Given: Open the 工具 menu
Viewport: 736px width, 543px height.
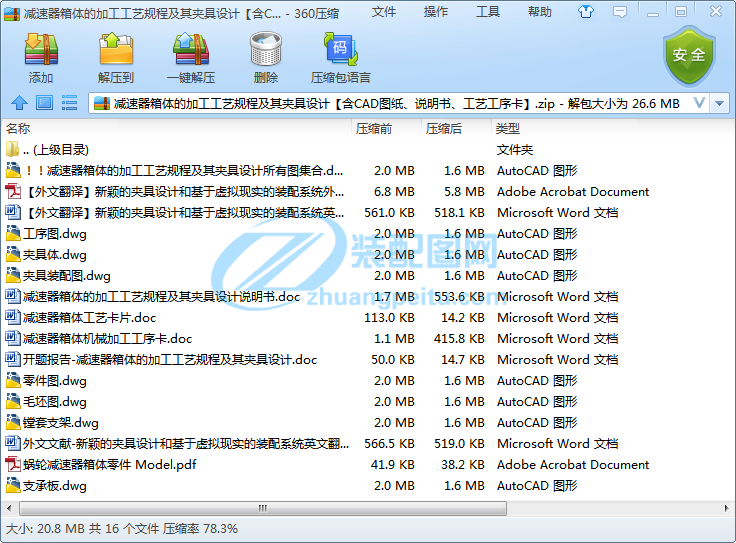Looking at the screenshot, I should coord(488,12).
